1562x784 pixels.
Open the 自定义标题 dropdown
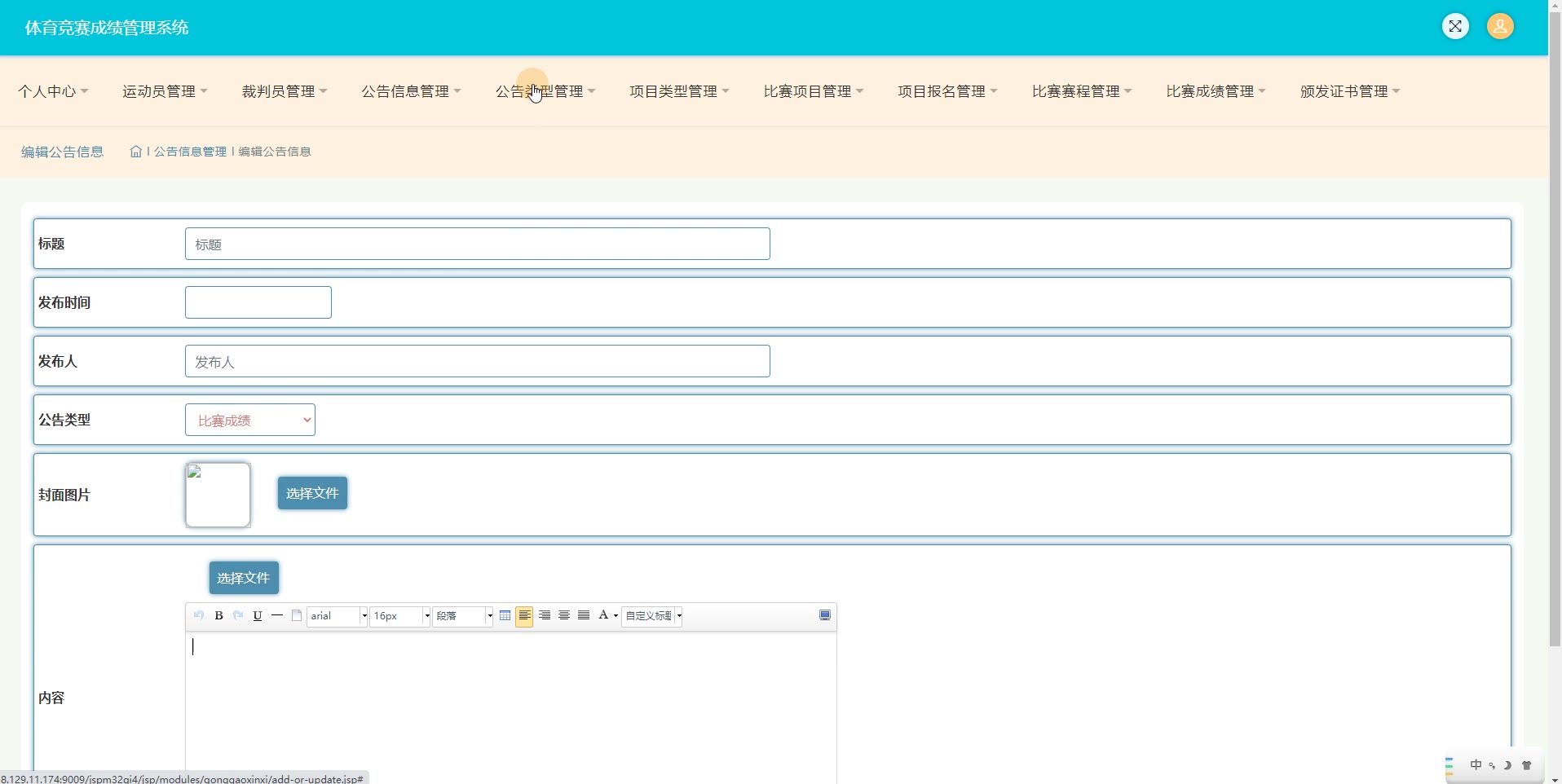tap(652, 616)
